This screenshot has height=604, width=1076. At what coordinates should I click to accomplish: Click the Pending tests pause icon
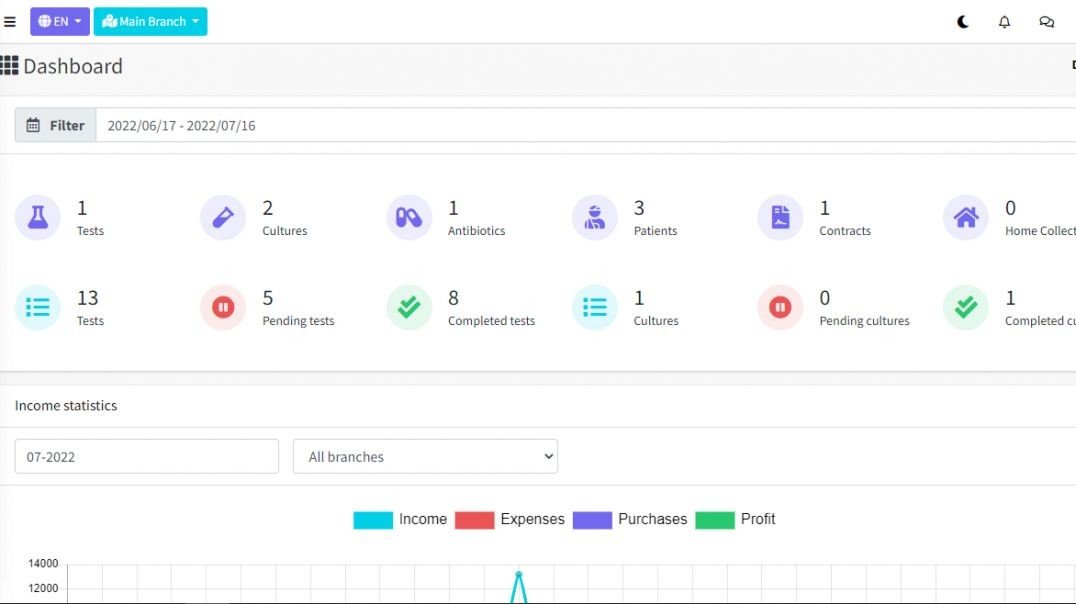(222, 307)
